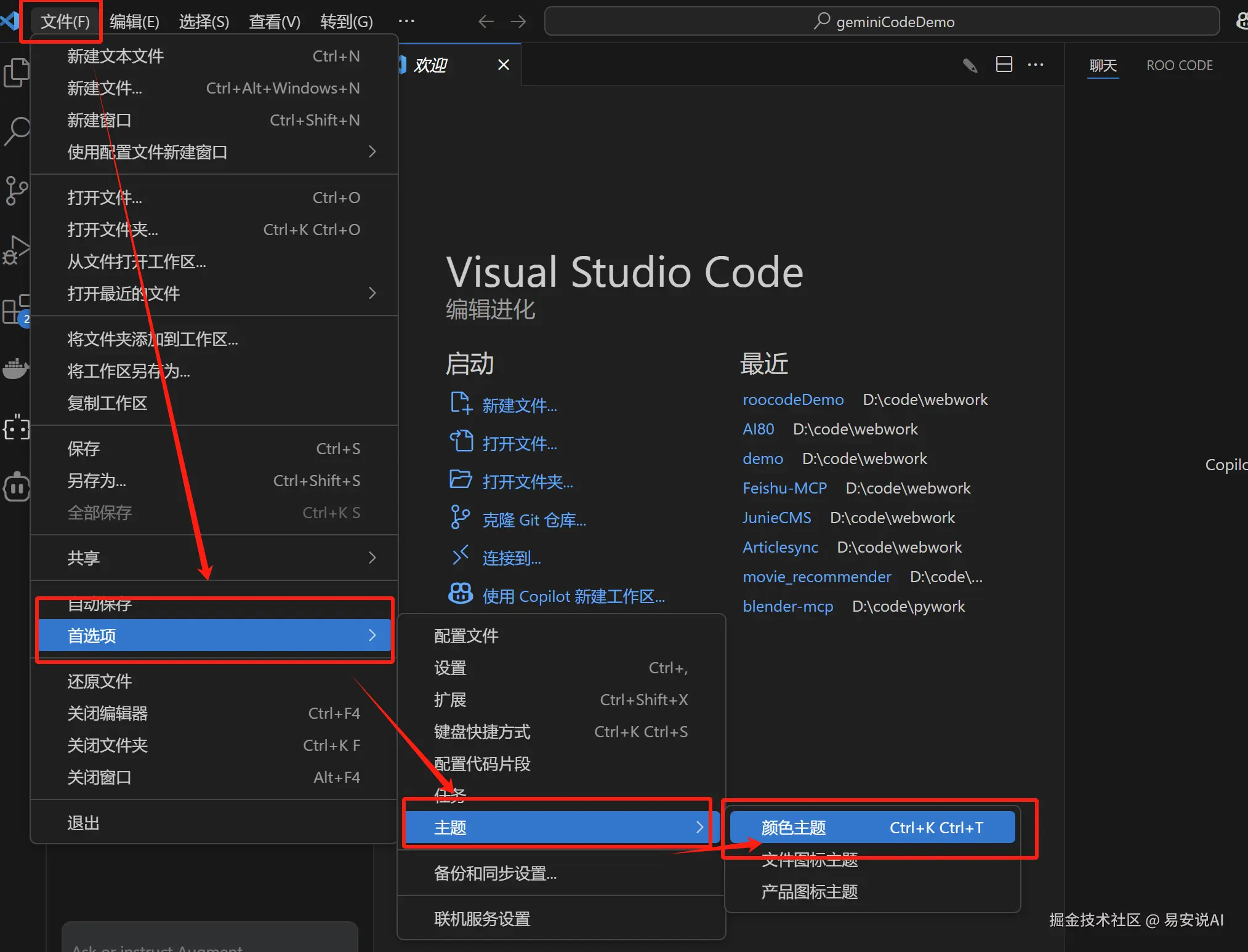Open the Extensions view icon
Viewport: 1248px width, 952px height.
[x=16, y=309]
